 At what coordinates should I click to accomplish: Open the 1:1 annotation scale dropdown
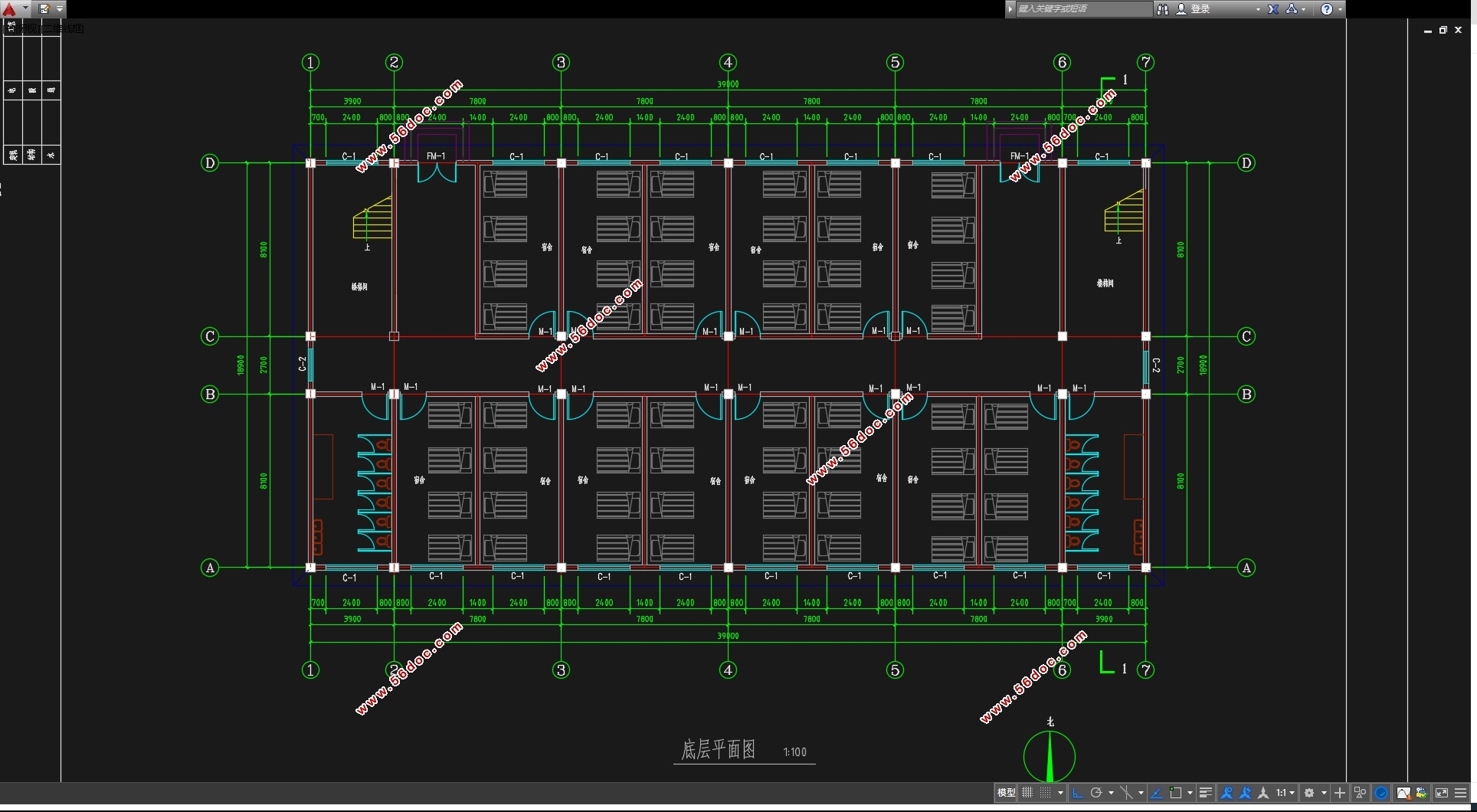1285,793
